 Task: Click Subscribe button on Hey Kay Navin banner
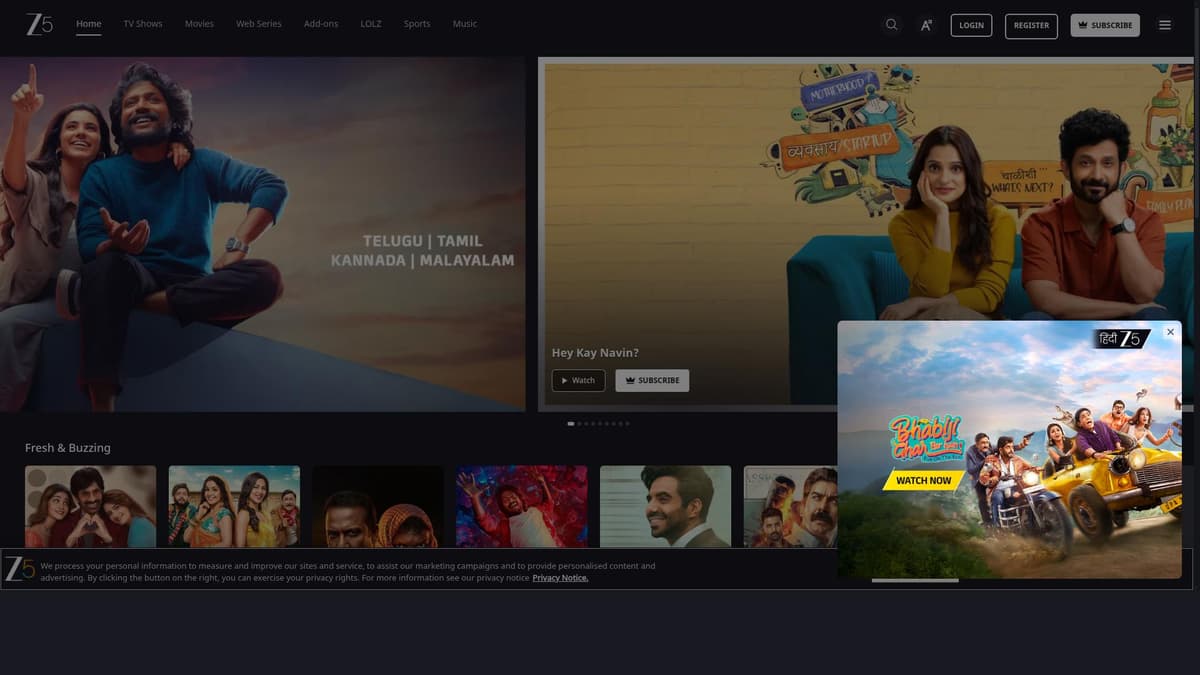pos(652,380)
